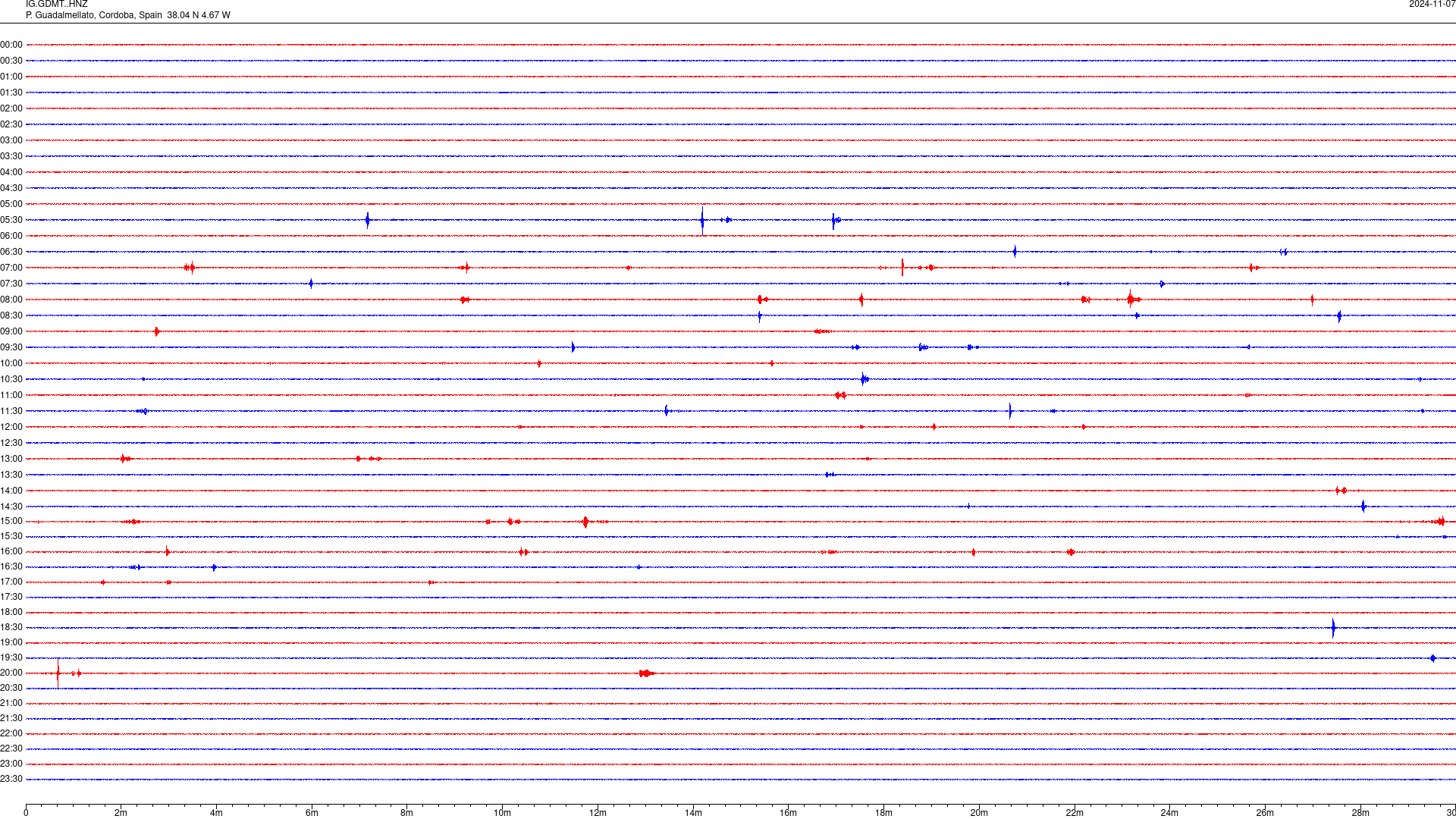Select the 18:30 time row label

click(11, 627)
